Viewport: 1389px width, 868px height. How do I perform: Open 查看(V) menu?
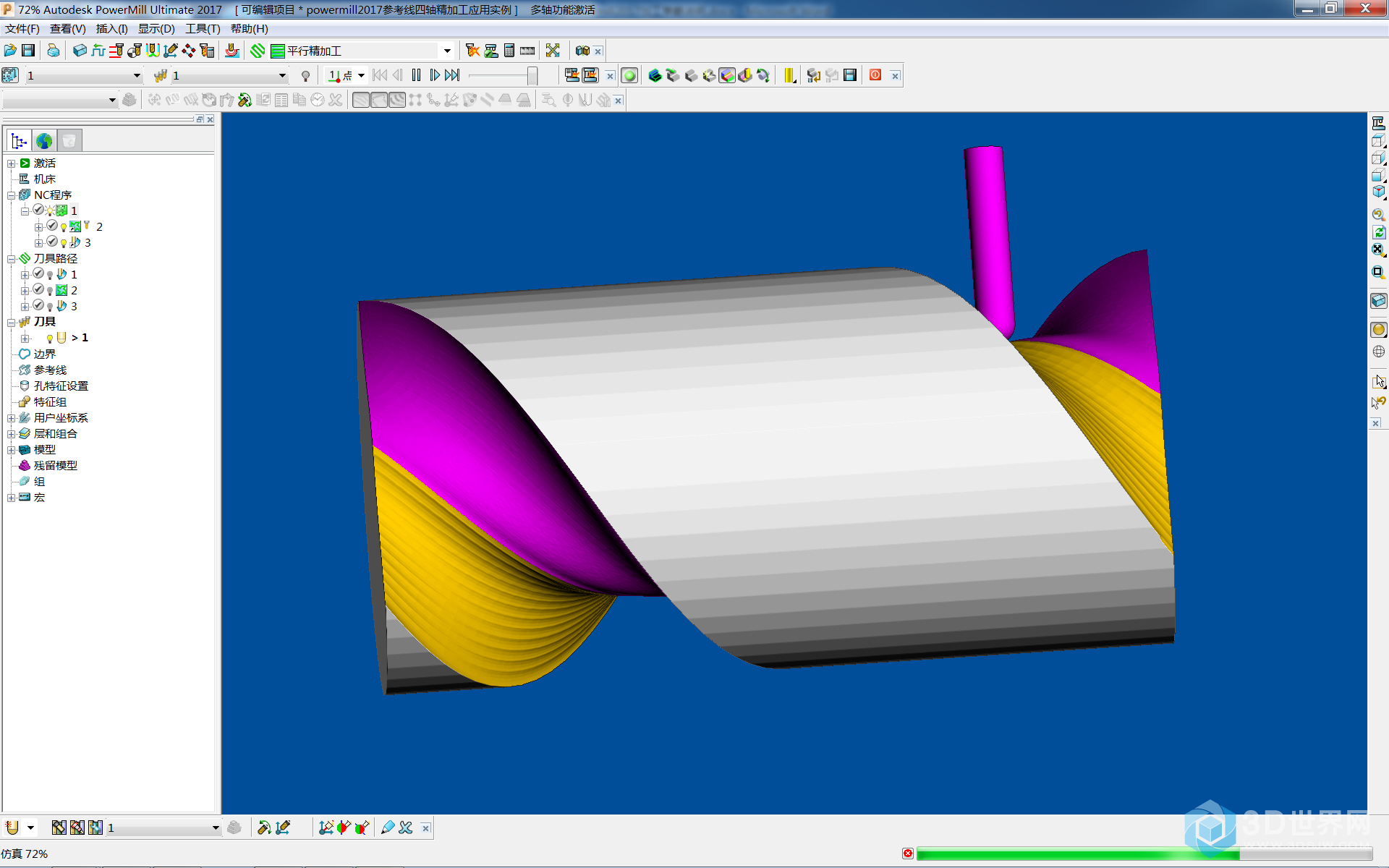pyautogui.click(x=67, y=29)
